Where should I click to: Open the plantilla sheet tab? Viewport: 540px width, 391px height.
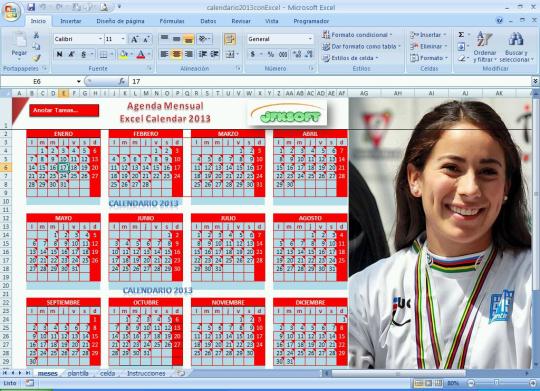(78, 373)
